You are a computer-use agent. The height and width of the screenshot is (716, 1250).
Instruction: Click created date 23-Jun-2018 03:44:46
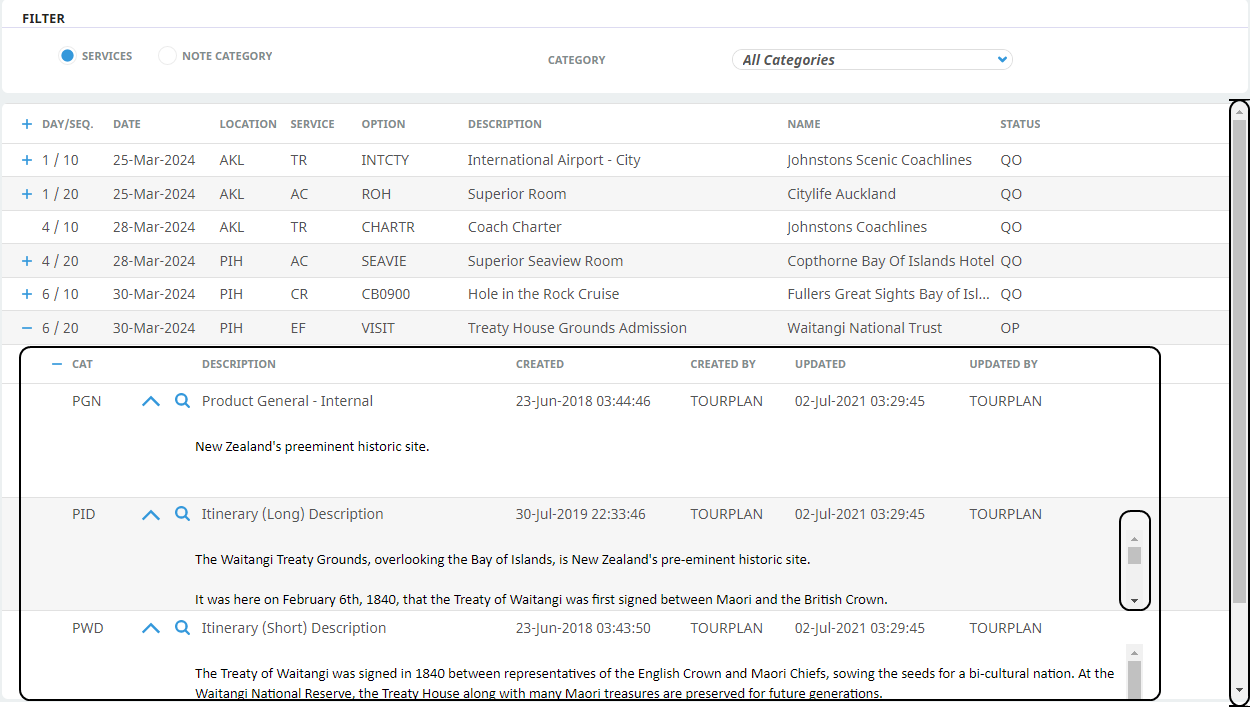point(583,401)
